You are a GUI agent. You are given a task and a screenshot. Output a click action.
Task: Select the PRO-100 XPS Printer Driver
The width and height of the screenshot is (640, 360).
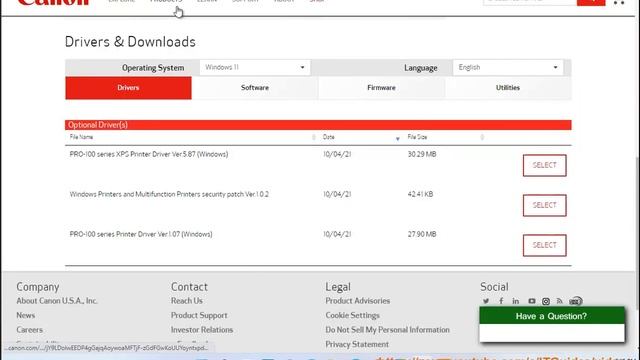point(544,165)
